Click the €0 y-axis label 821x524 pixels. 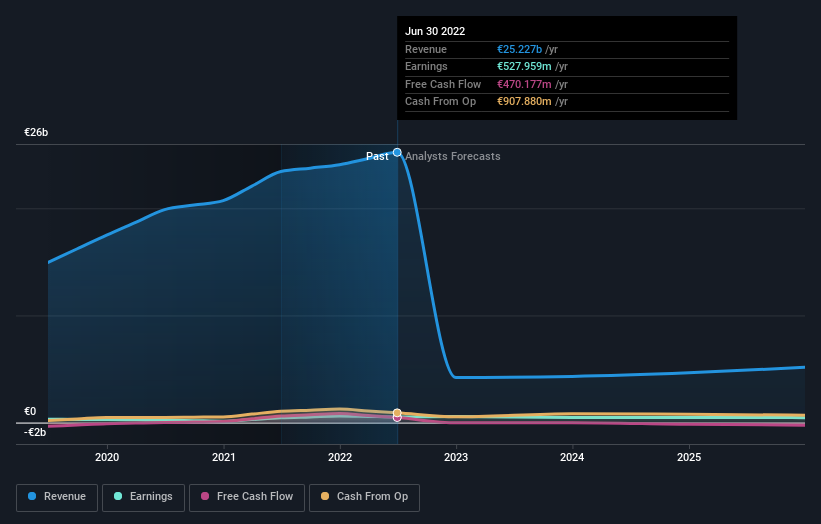[x=30, y=411]
